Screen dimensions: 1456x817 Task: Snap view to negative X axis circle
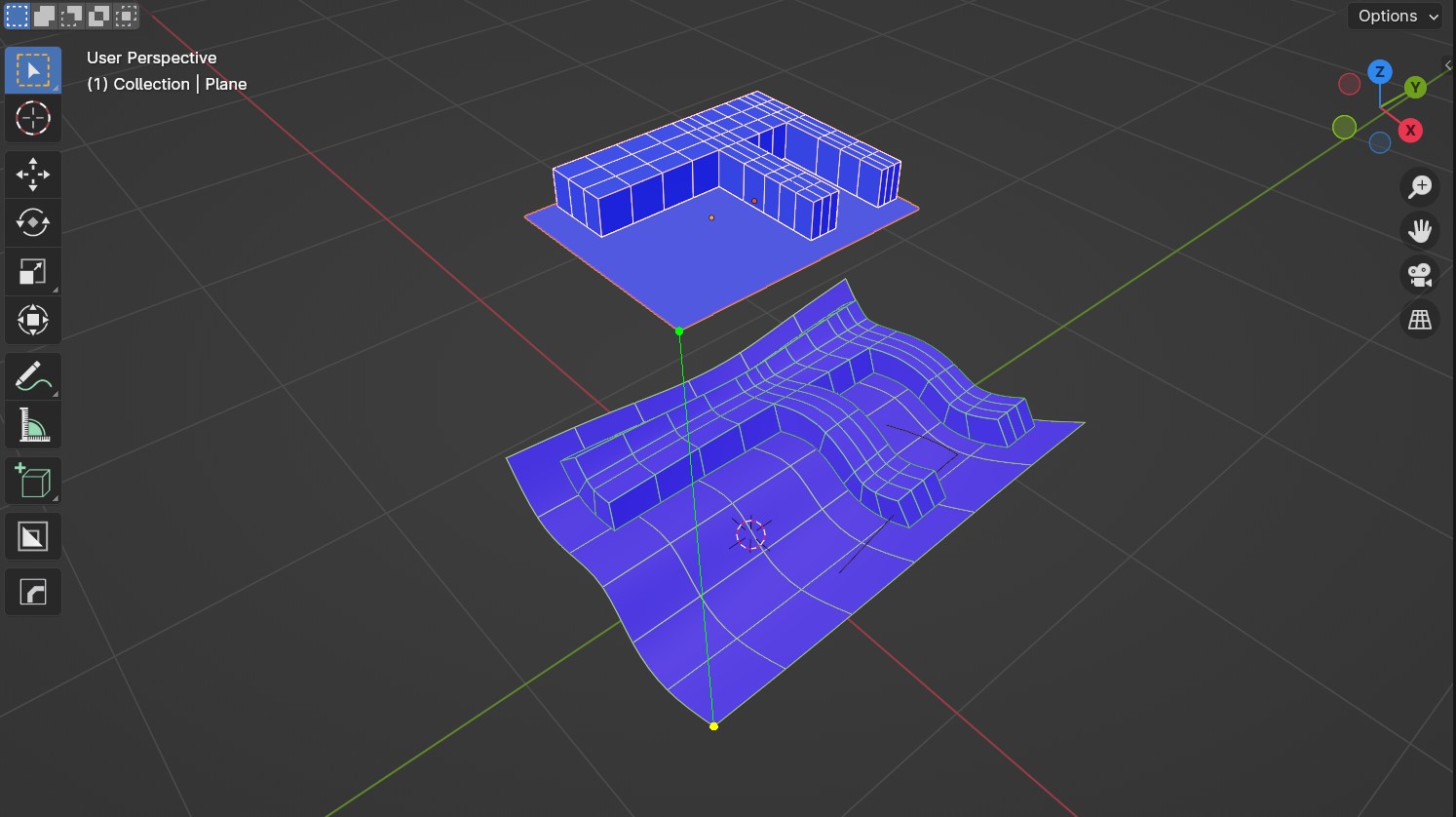pos(1349,85)
